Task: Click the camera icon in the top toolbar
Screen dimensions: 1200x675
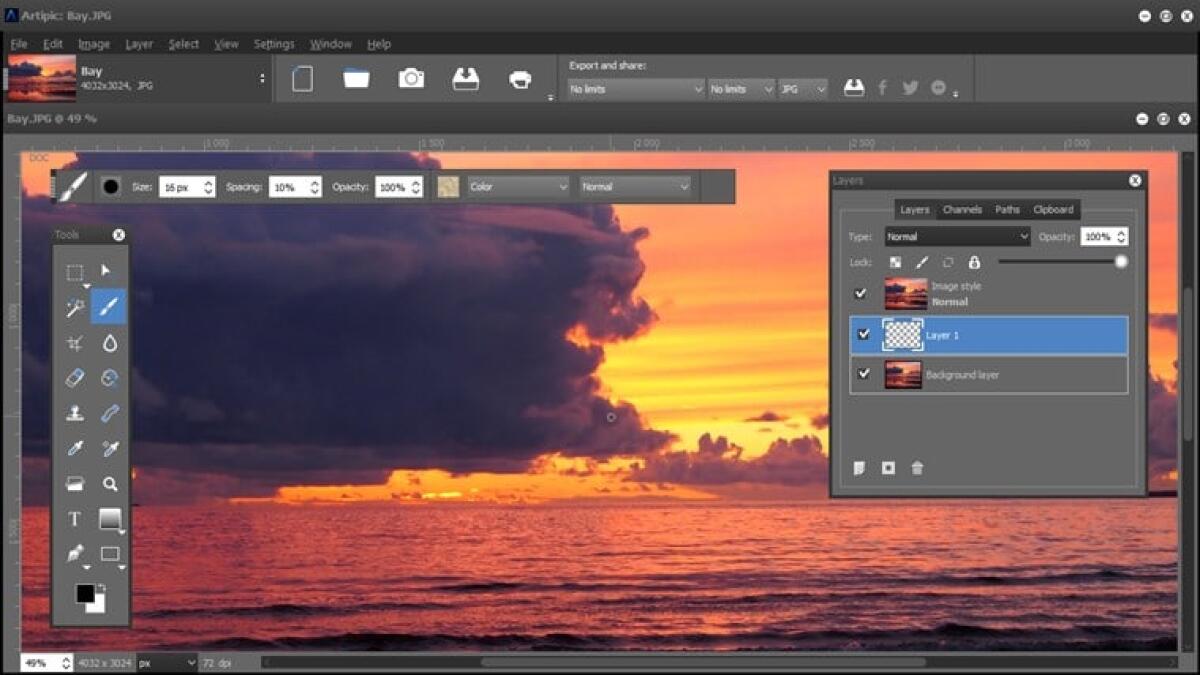Action: tap(410, 78)
